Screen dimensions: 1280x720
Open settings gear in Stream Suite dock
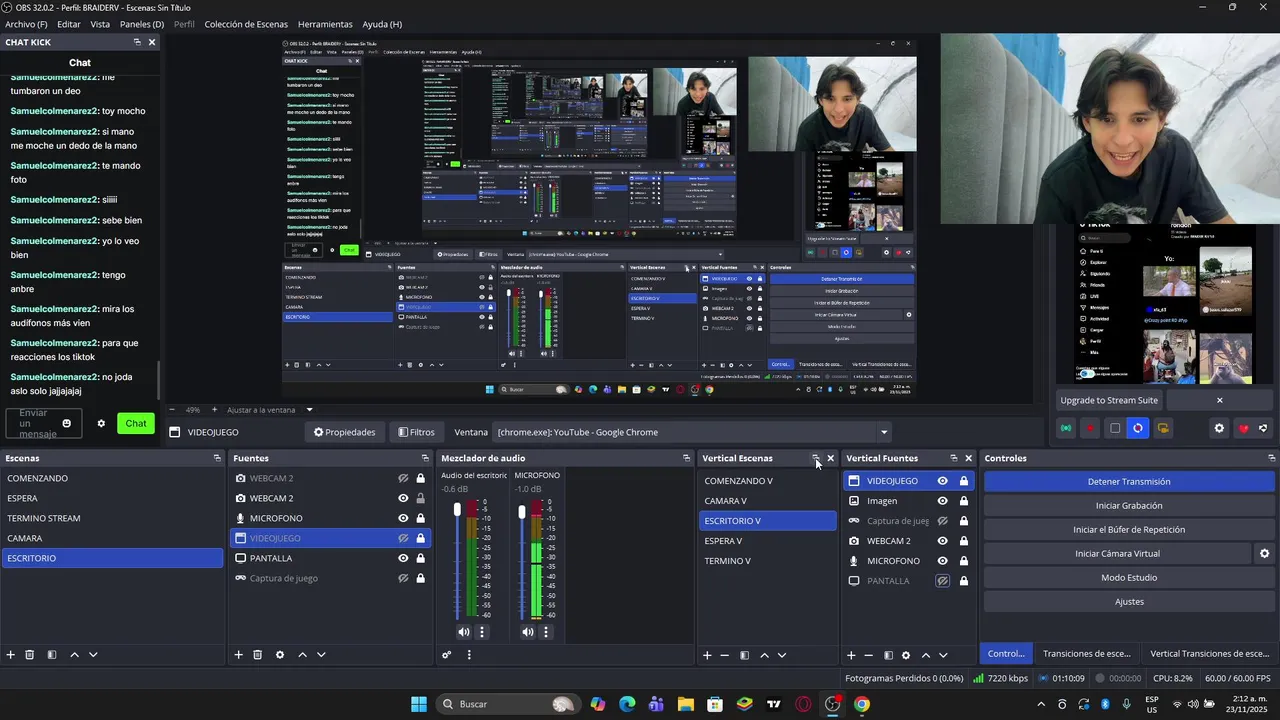[x=1219, y=428]
